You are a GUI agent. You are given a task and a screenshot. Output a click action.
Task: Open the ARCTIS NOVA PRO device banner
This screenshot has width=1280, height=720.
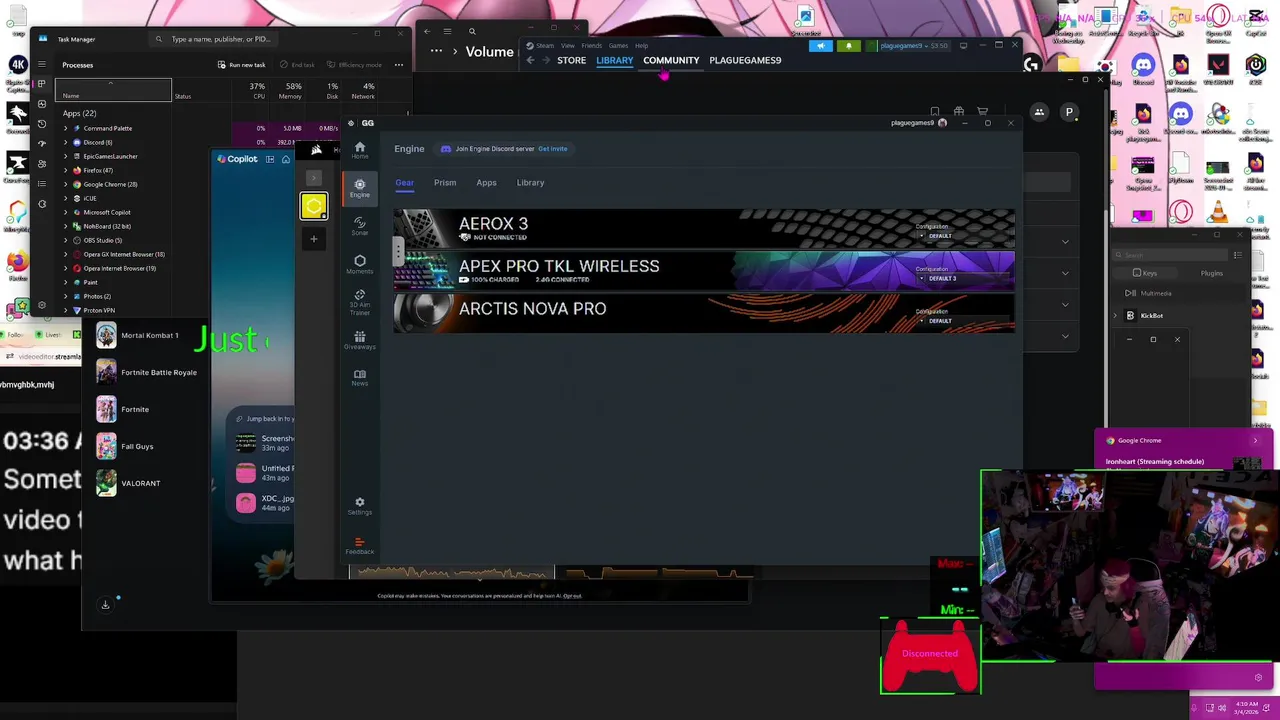[x=704, y=313]
